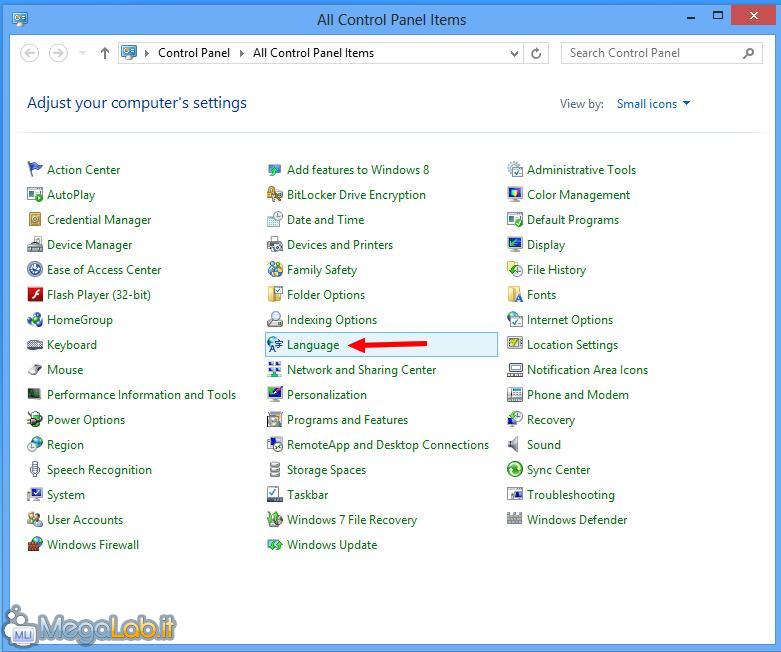Open the Windows Firewall icon

[x=35, y=544]
